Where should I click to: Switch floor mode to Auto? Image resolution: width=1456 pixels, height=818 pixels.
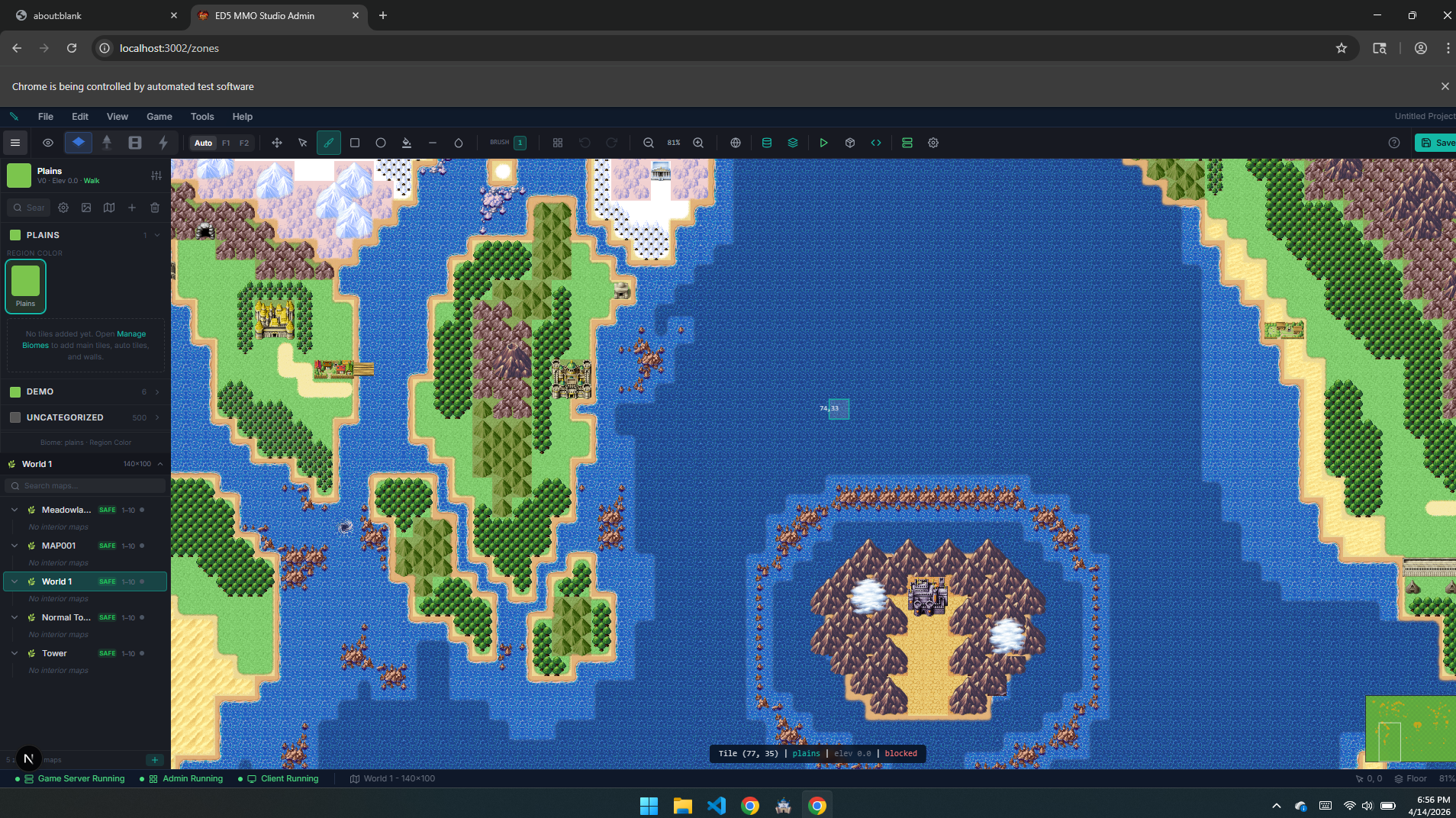(x=203, y=143)
